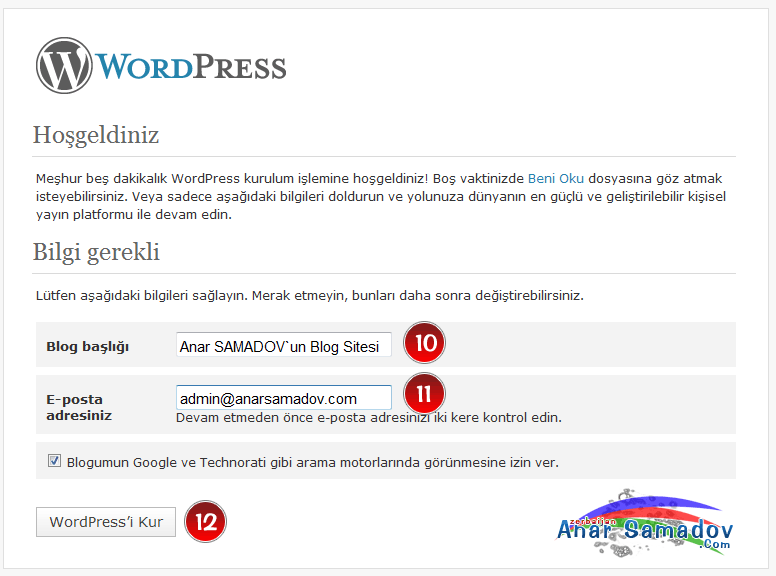Click the Hoşgeldiniz heading
Viewport: 776px width, 576px height.
(96, 135)
